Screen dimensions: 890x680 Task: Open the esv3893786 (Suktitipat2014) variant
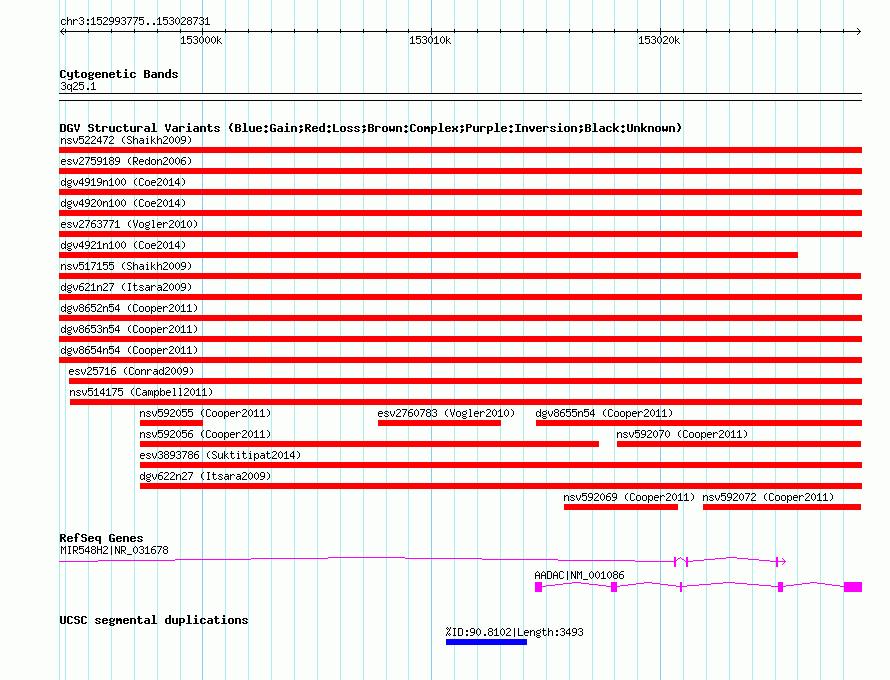pyautogui.click(x=220, y=455)
